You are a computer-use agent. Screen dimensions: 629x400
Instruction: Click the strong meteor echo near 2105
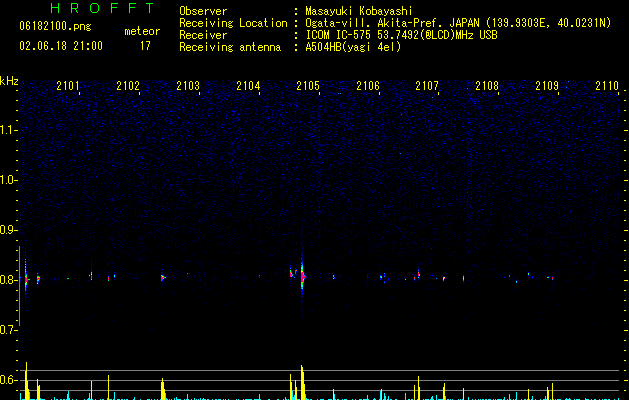[x=302, y=276]
